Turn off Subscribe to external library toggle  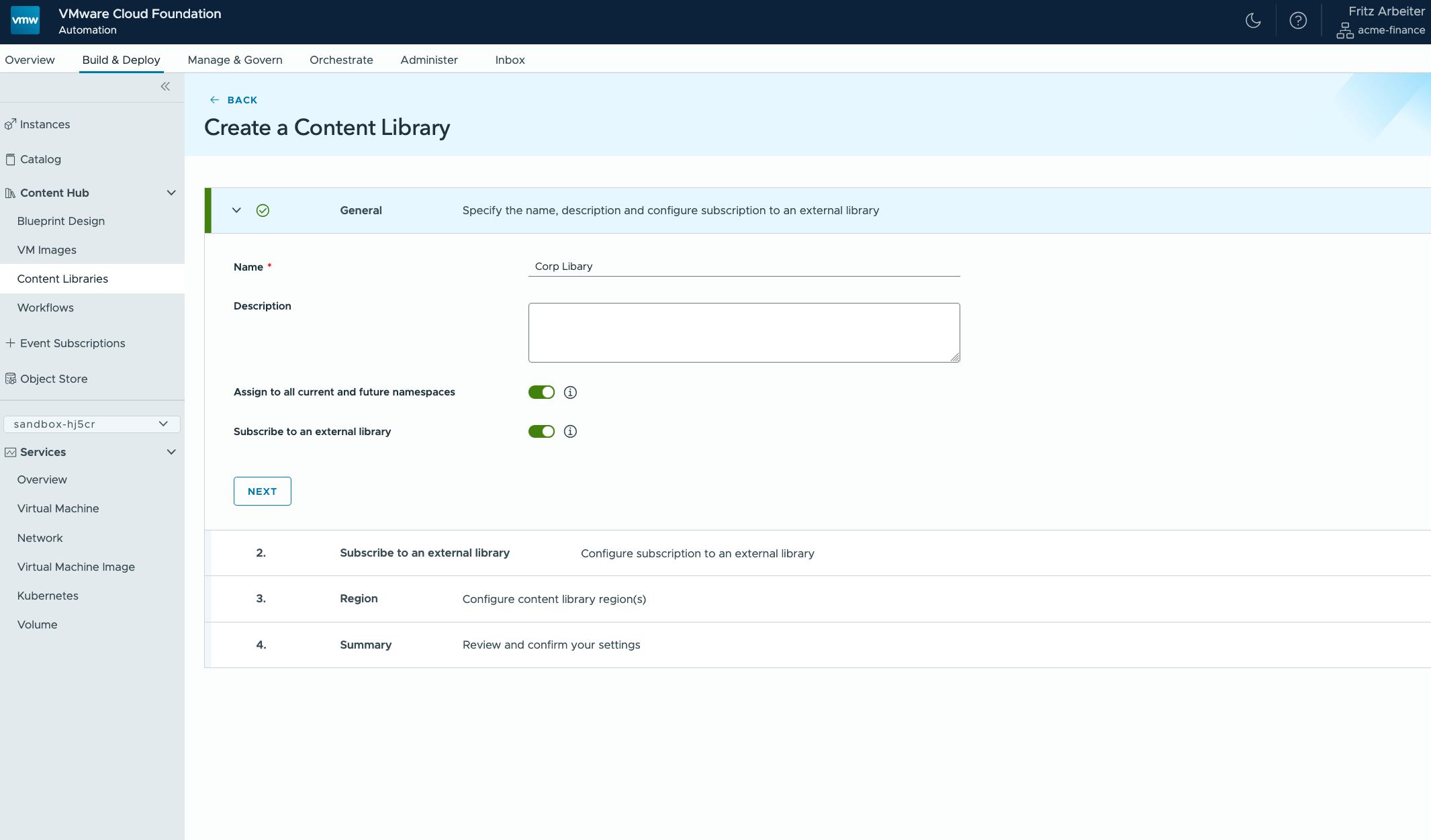point(541,431)
